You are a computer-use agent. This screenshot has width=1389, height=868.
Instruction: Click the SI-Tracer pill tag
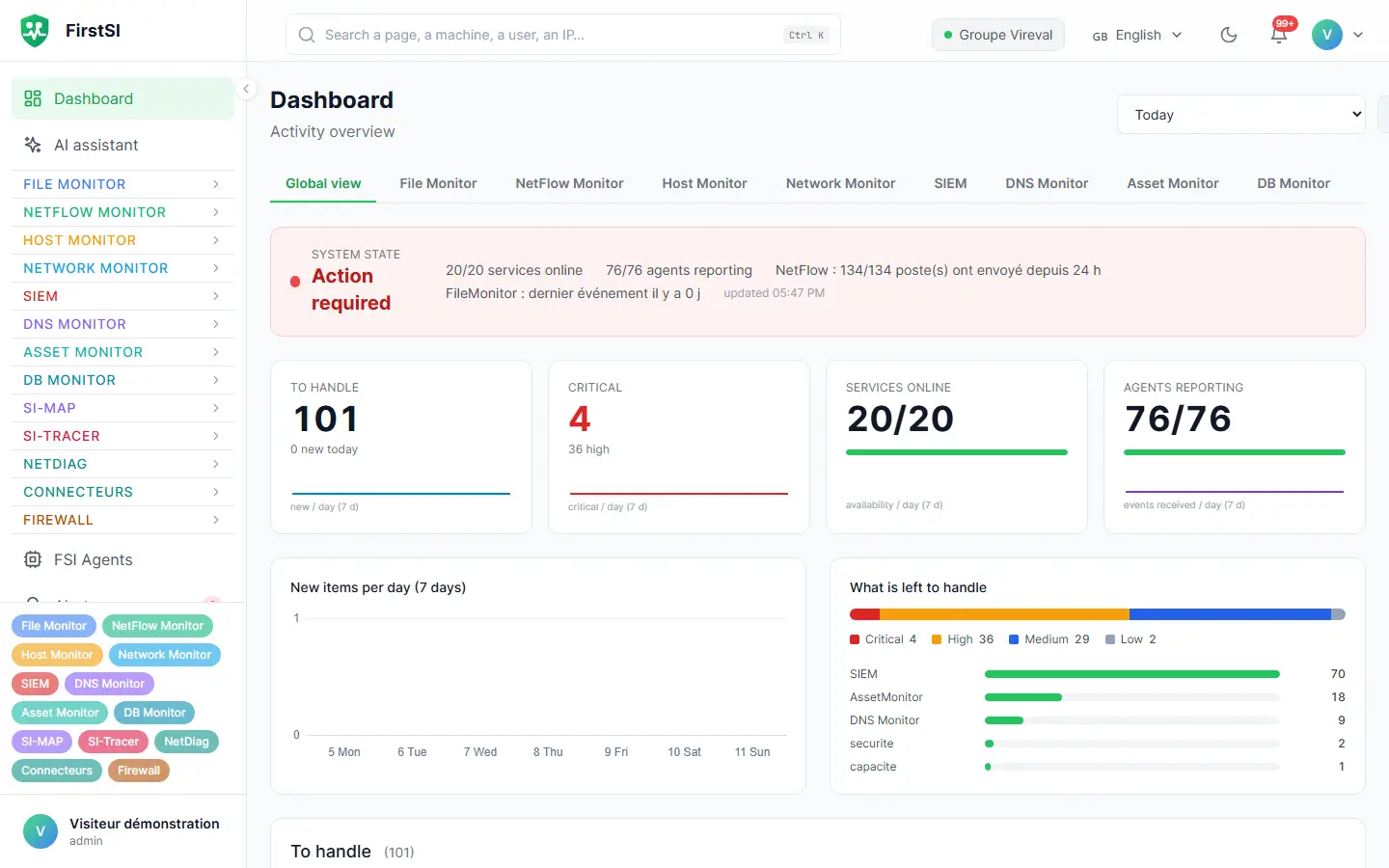114,742
